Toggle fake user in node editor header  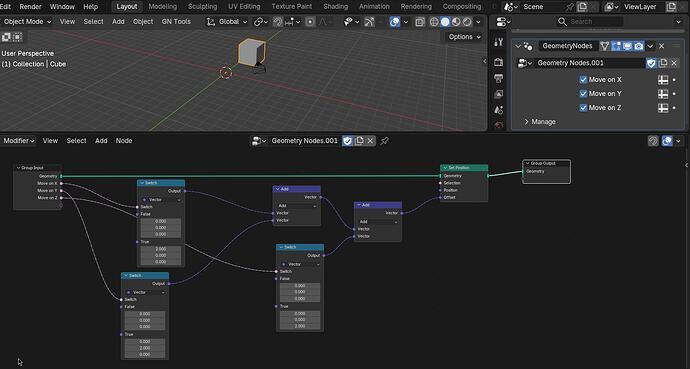tap(348, 141)
